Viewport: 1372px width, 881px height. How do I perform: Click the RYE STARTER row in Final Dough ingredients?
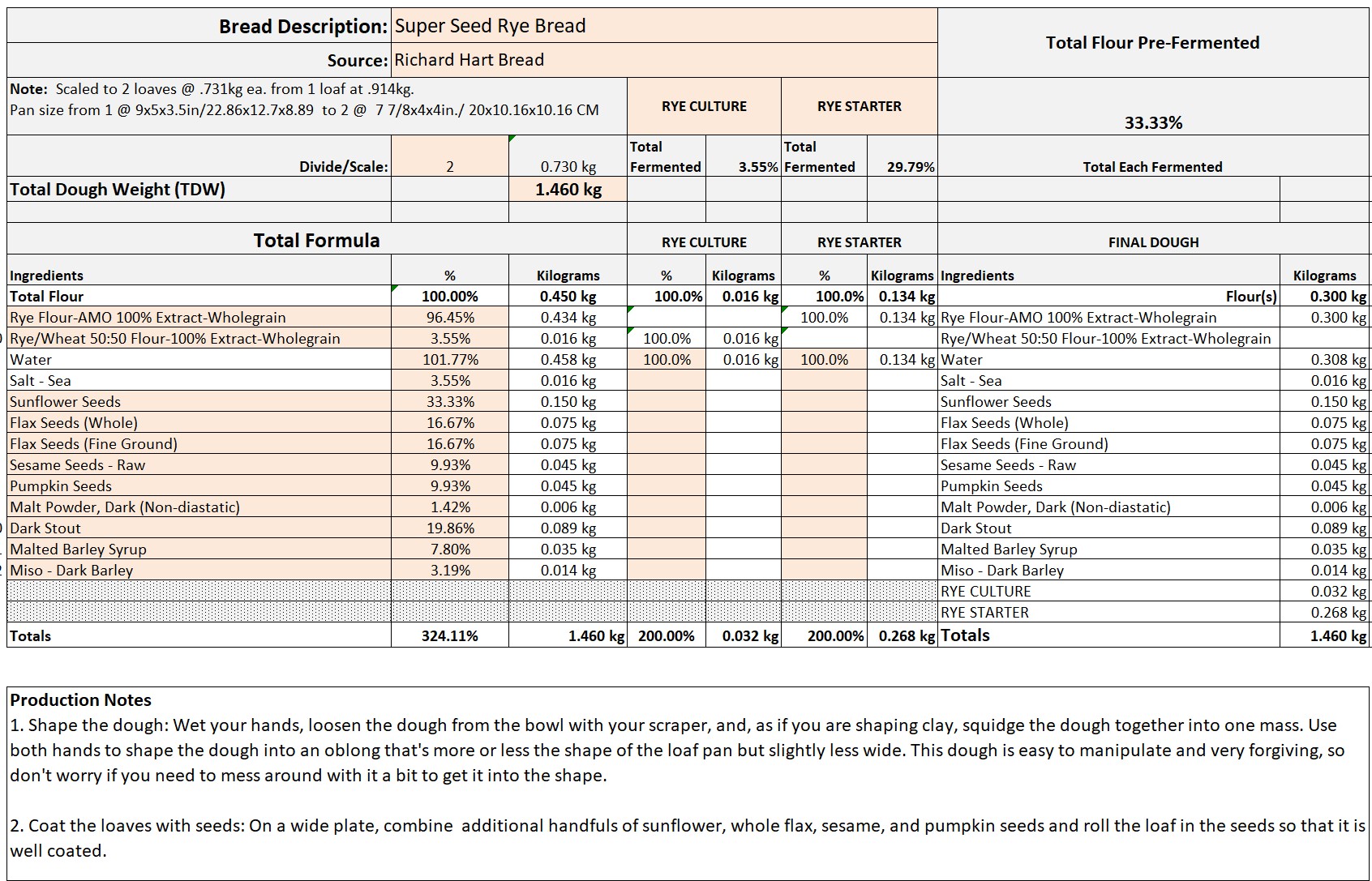coord(984,612)
